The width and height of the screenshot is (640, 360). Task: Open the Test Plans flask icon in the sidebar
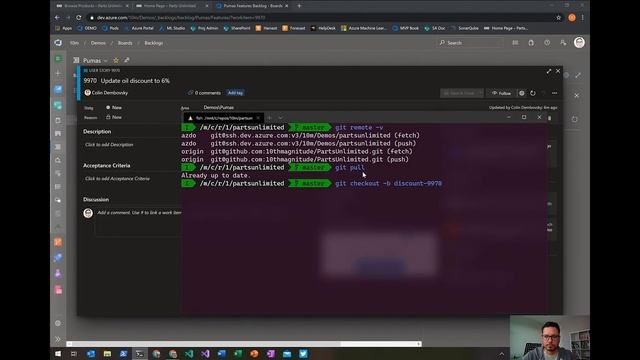click(x=58, y=274)
